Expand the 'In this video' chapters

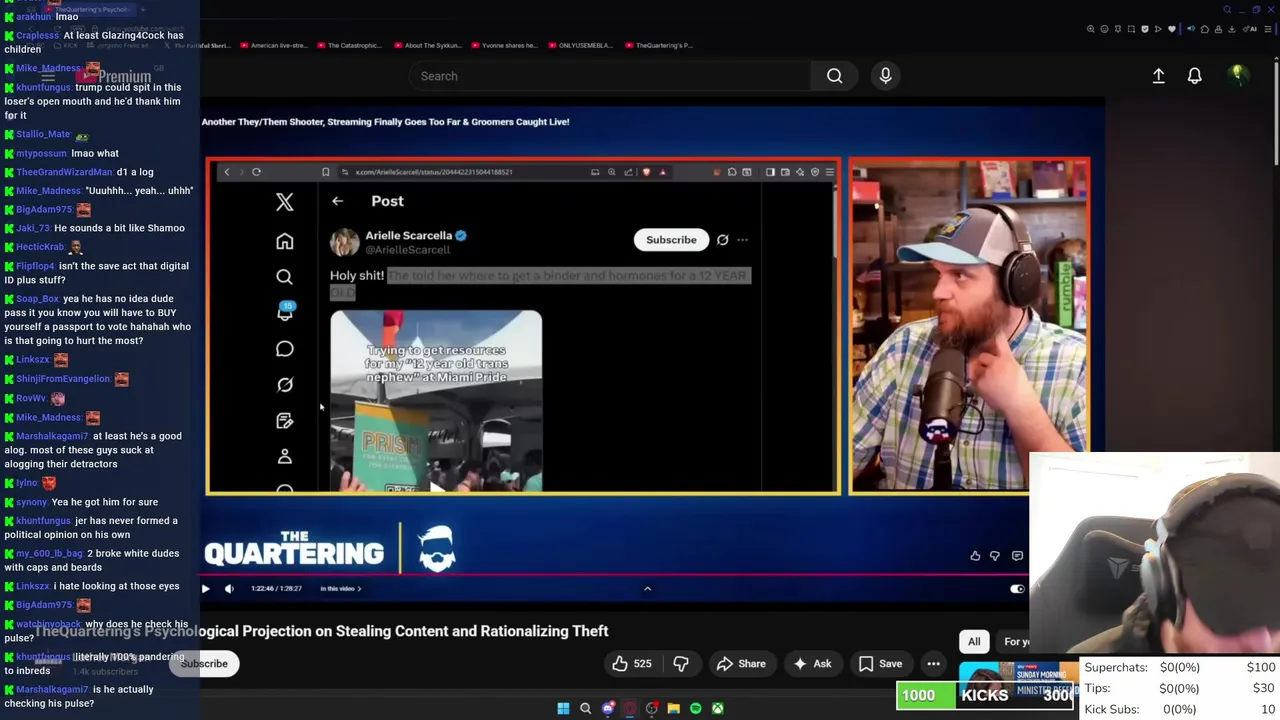(x=340, y=589)
